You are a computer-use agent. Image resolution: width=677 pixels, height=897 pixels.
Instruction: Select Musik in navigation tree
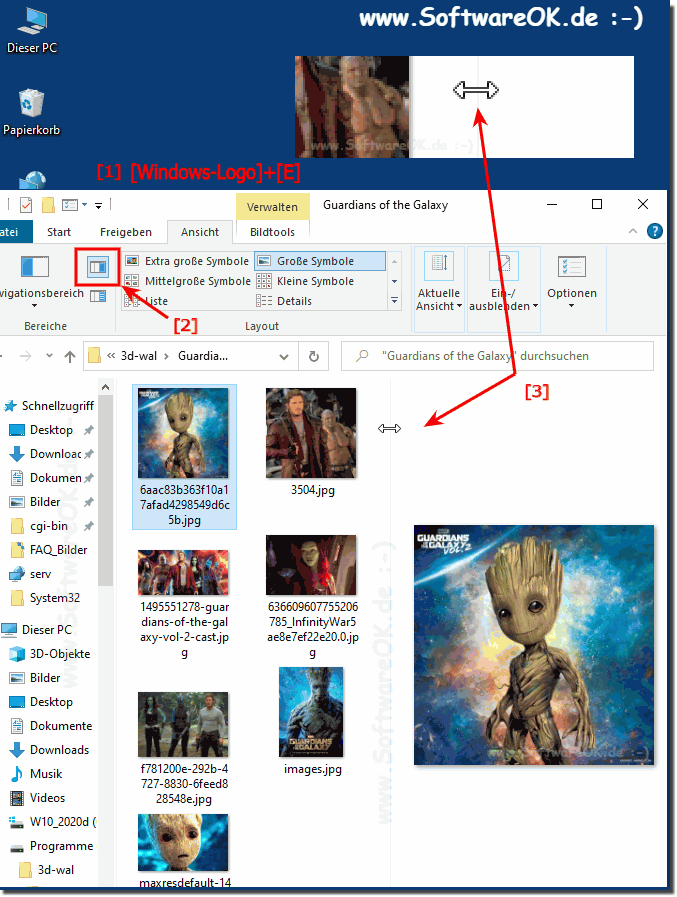(x=37, y=774)
